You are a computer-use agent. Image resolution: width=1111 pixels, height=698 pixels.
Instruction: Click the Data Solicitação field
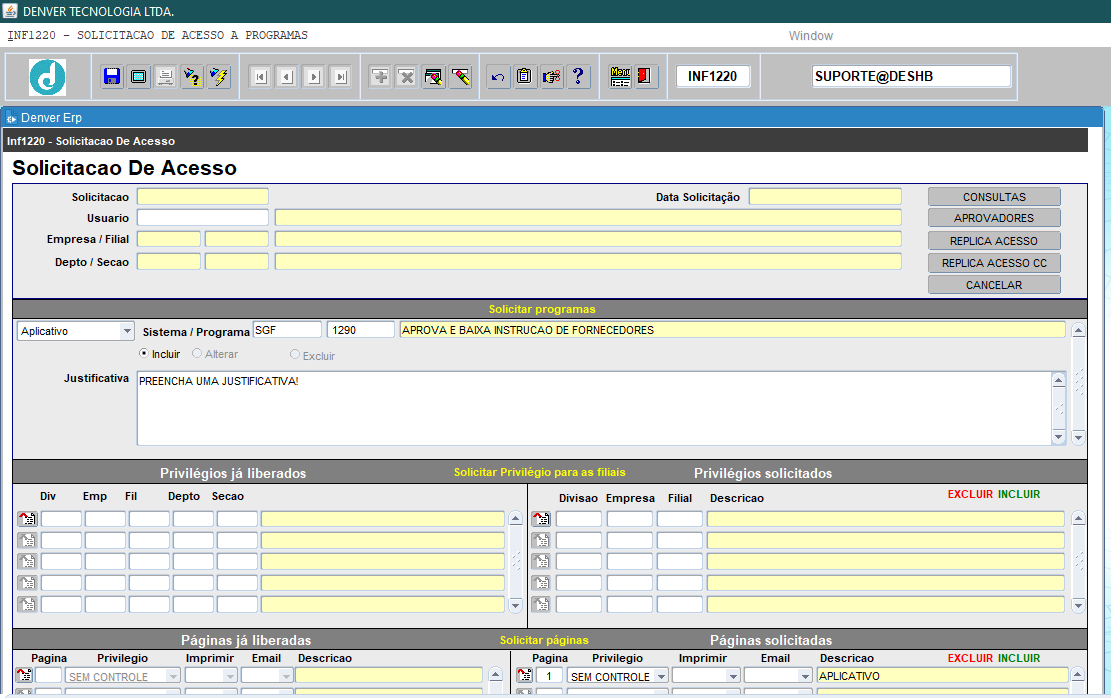[x=825, y=196]
